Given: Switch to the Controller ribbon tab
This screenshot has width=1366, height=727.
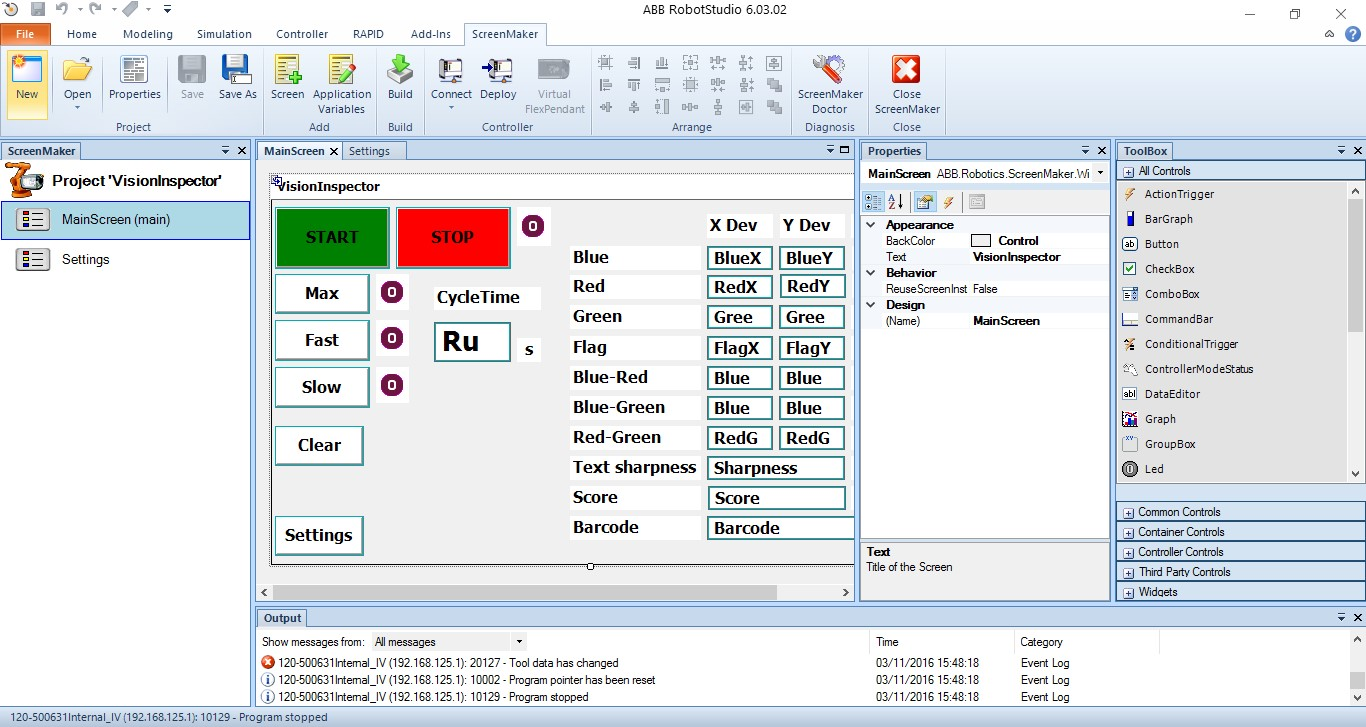Looking at the screenshot, I should pos(302,34).
